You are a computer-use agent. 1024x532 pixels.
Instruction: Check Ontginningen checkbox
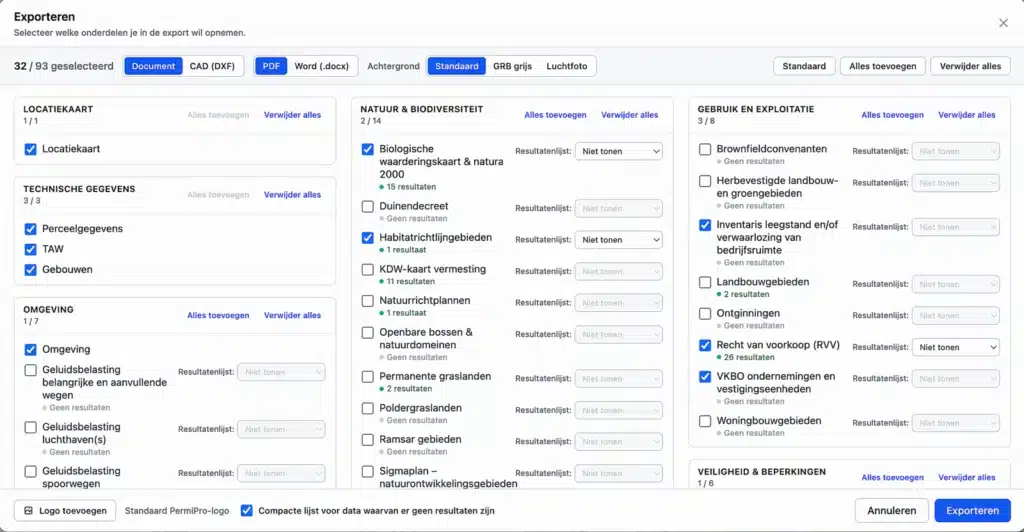coord(705,314)
